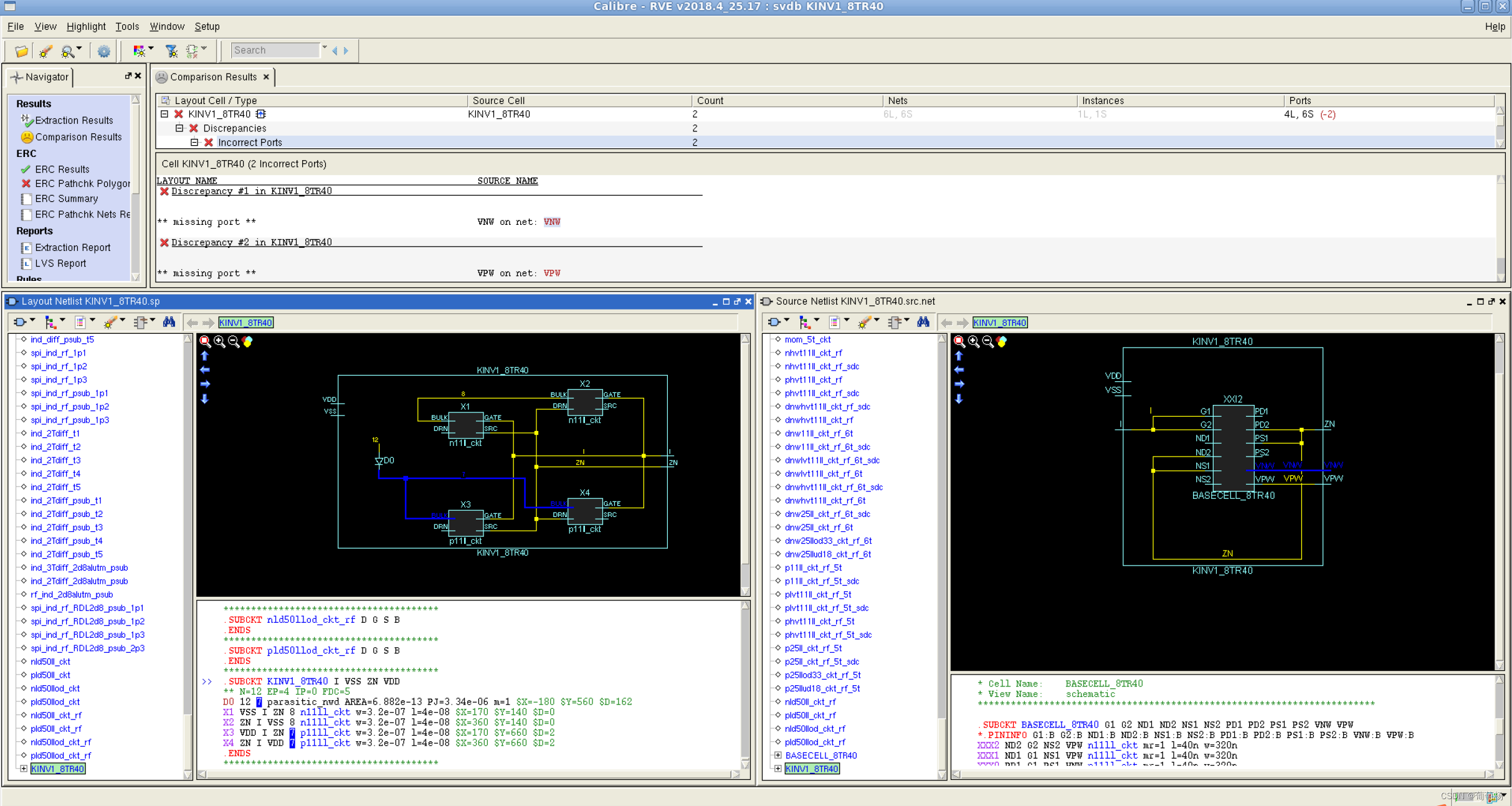Expand KINV1_8TR40 top-level tree item
Viewport: 1512px width, 806px height.
pyautogui.click(x=164, y=114)
